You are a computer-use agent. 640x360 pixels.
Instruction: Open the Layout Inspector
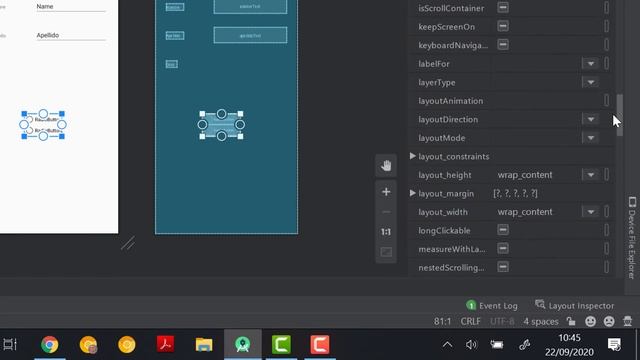click(574, 305)
